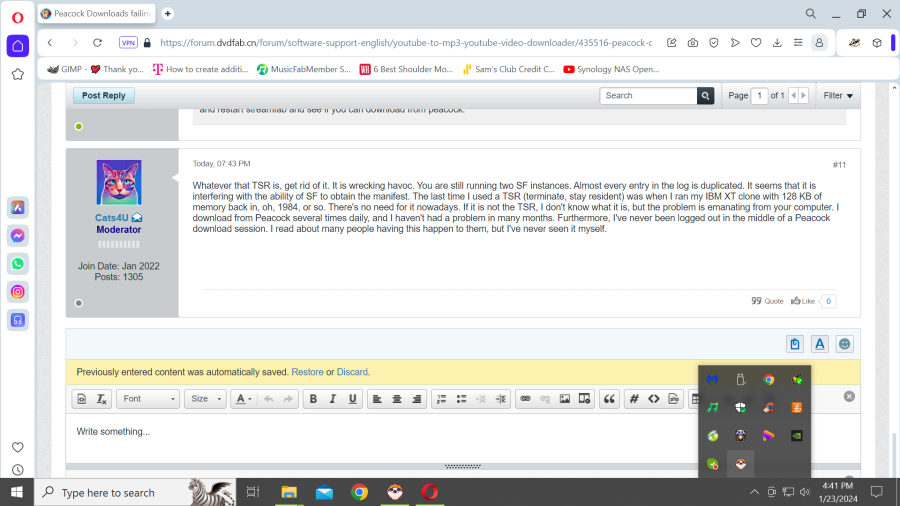Edit the page number field

759,96
